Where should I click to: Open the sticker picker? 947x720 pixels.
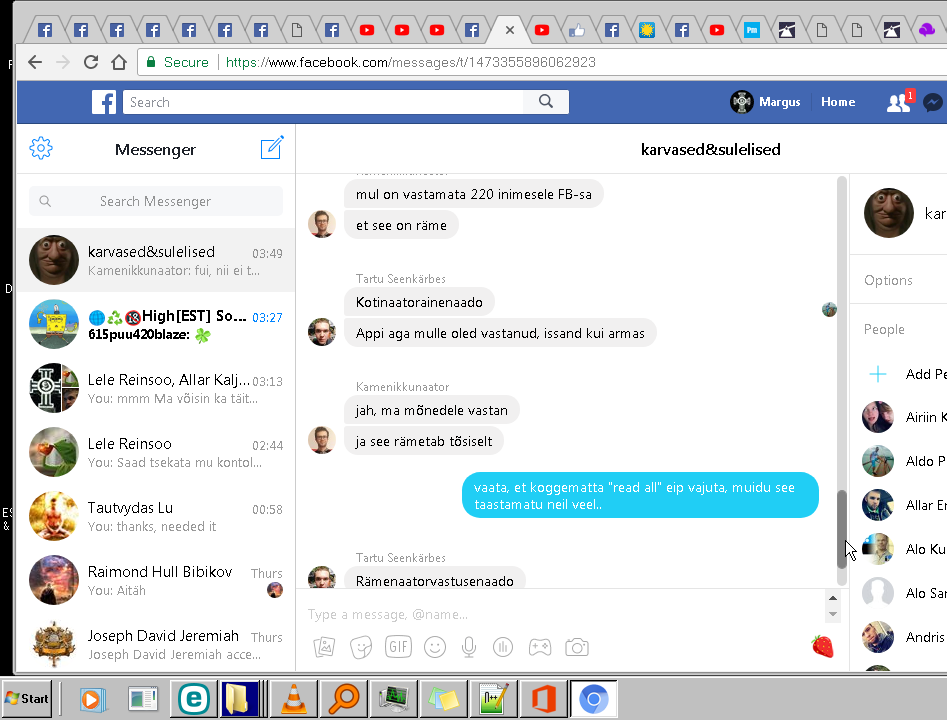tap(361, 648)
